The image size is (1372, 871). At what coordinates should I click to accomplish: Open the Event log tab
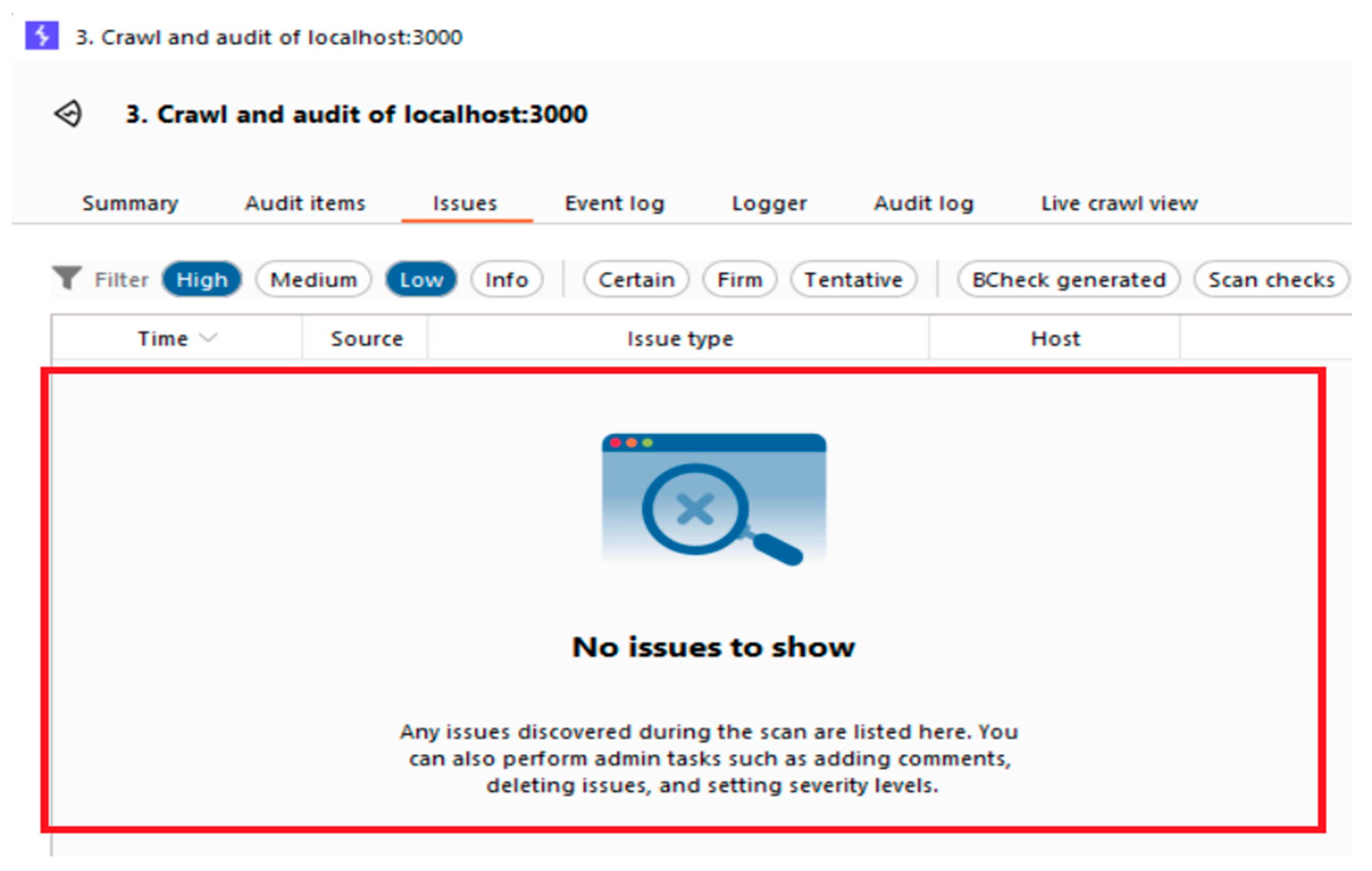tap(614, 204)
